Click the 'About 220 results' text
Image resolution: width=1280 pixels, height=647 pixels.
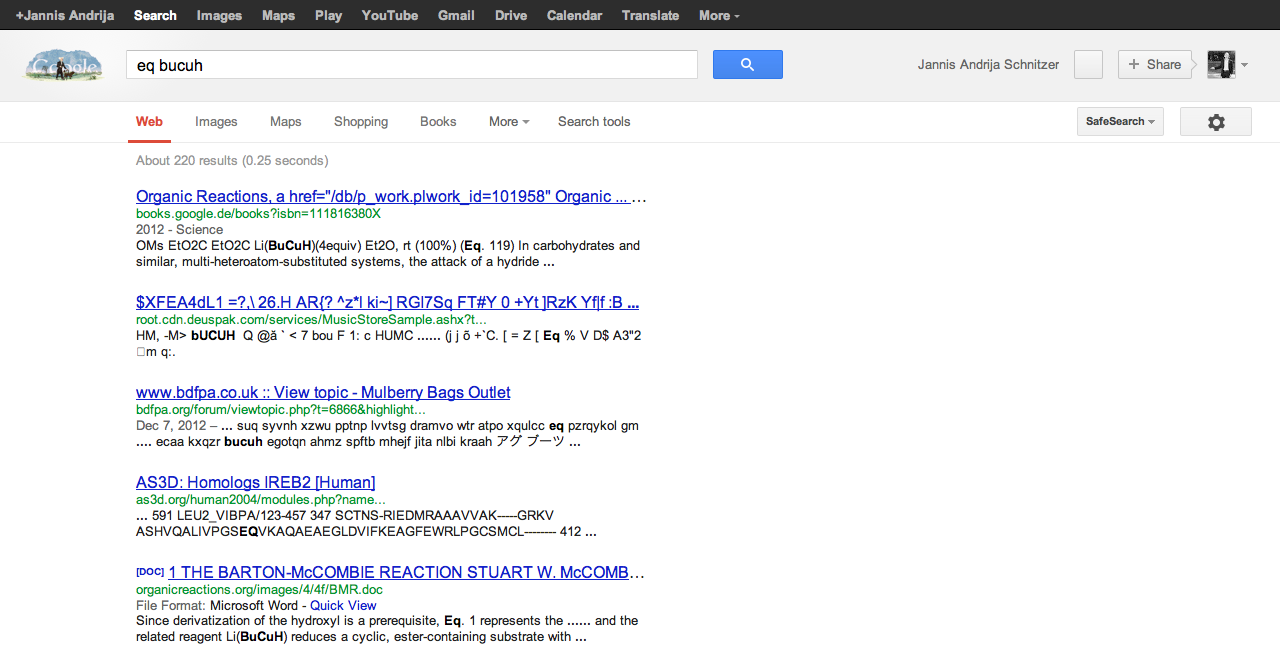pos(232,160)
